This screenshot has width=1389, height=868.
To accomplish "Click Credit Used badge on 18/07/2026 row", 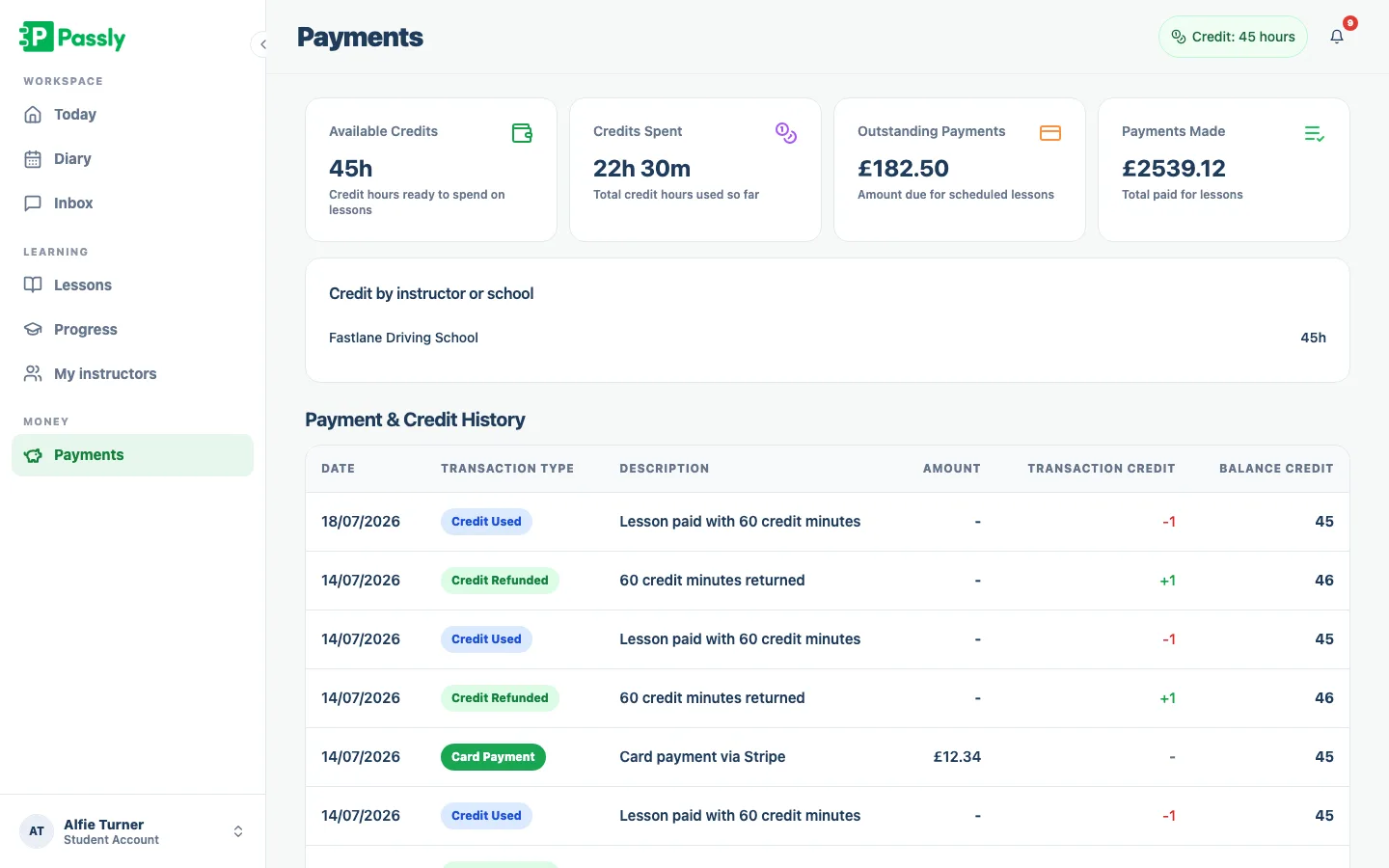I will [x=486, y=522].
